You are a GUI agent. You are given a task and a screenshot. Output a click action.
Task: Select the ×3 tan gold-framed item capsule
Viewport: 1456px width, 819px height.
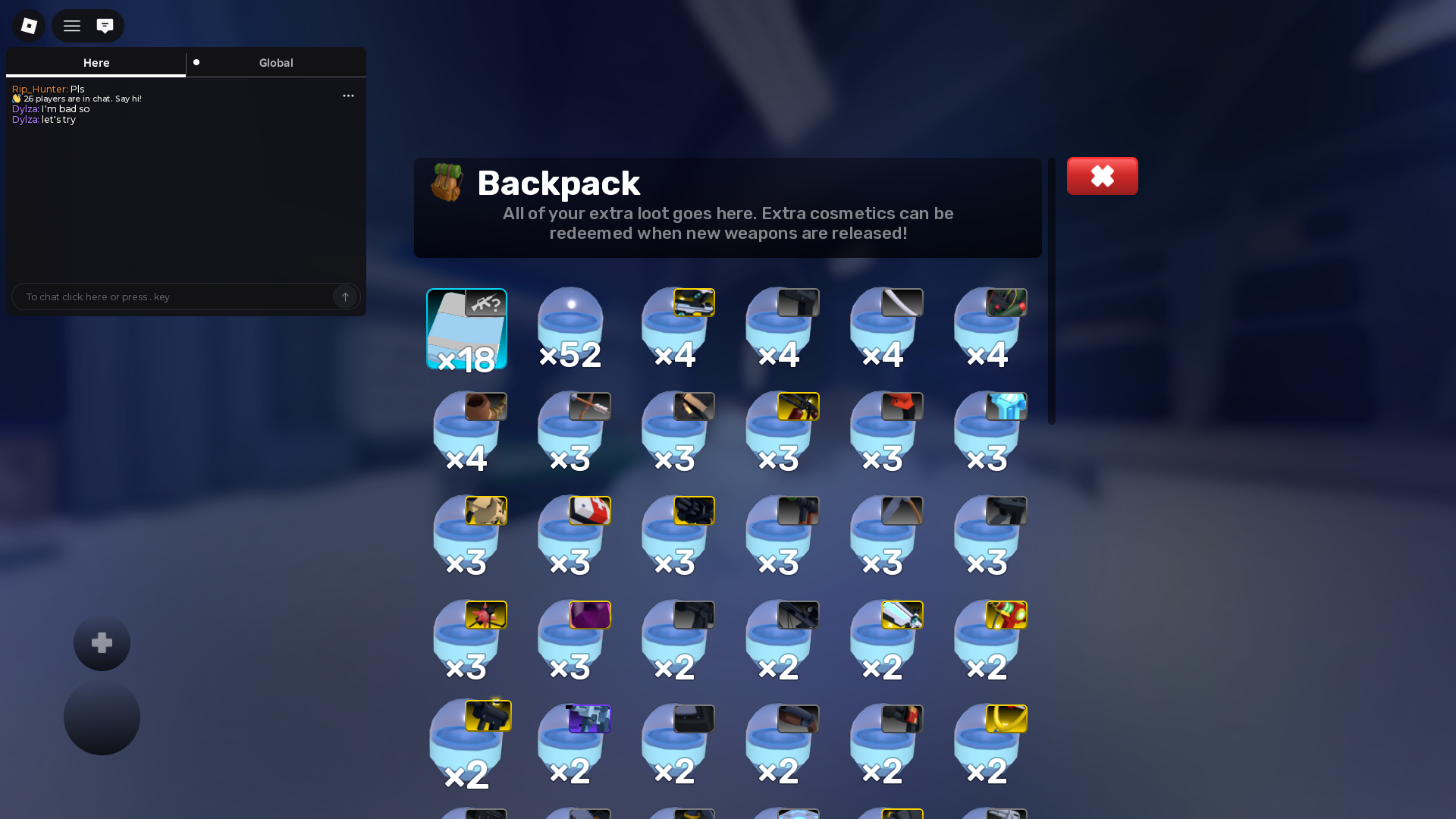[469, 538]
